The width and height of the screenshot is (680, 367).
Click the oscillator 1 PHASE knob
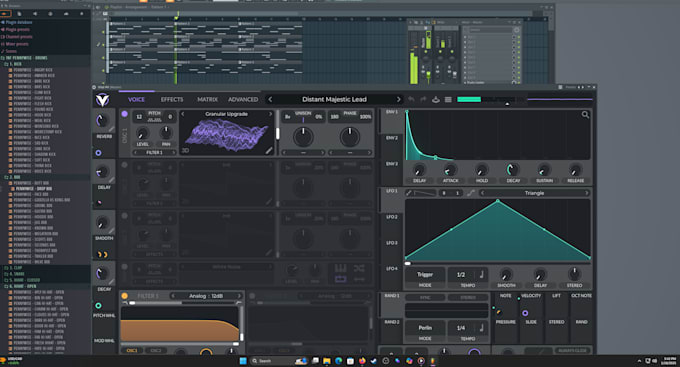coord(350,137)
